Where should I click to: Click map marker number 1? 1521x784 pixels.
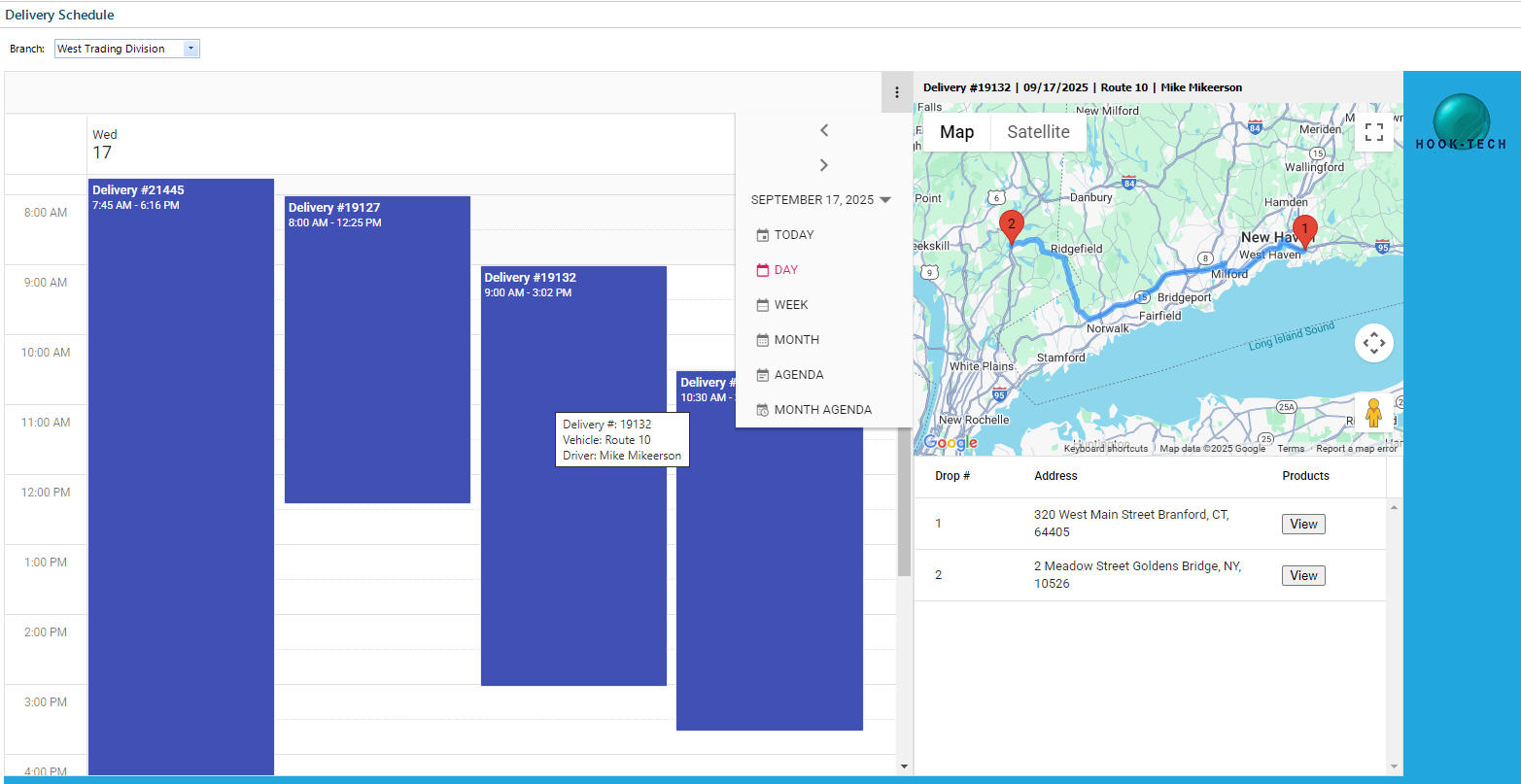(1305, 233)
